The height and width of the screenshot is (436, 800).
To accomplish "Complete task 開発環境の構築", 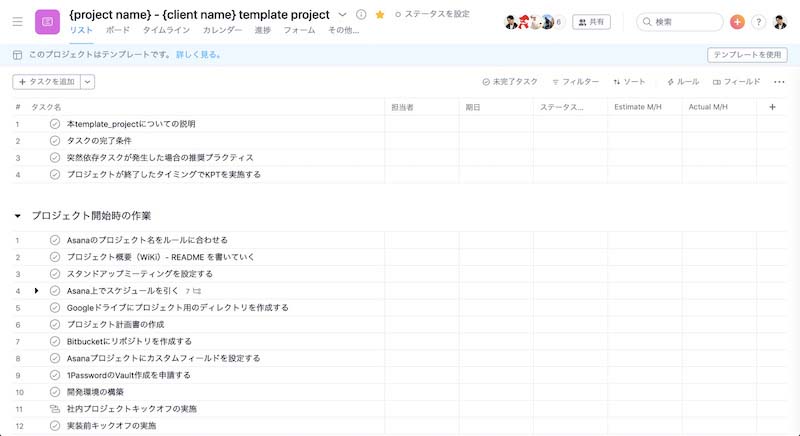I will [55, 392].
